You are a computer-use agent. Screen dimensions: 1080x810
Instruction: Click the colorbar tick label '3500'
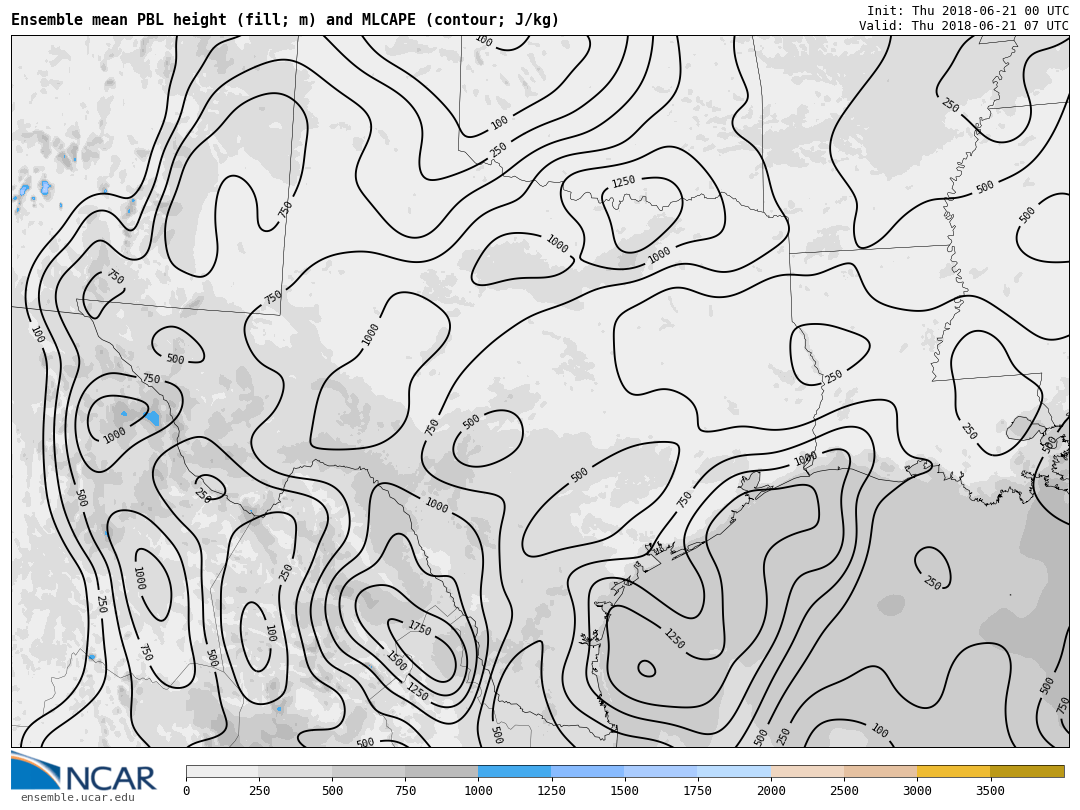point(990,791)
